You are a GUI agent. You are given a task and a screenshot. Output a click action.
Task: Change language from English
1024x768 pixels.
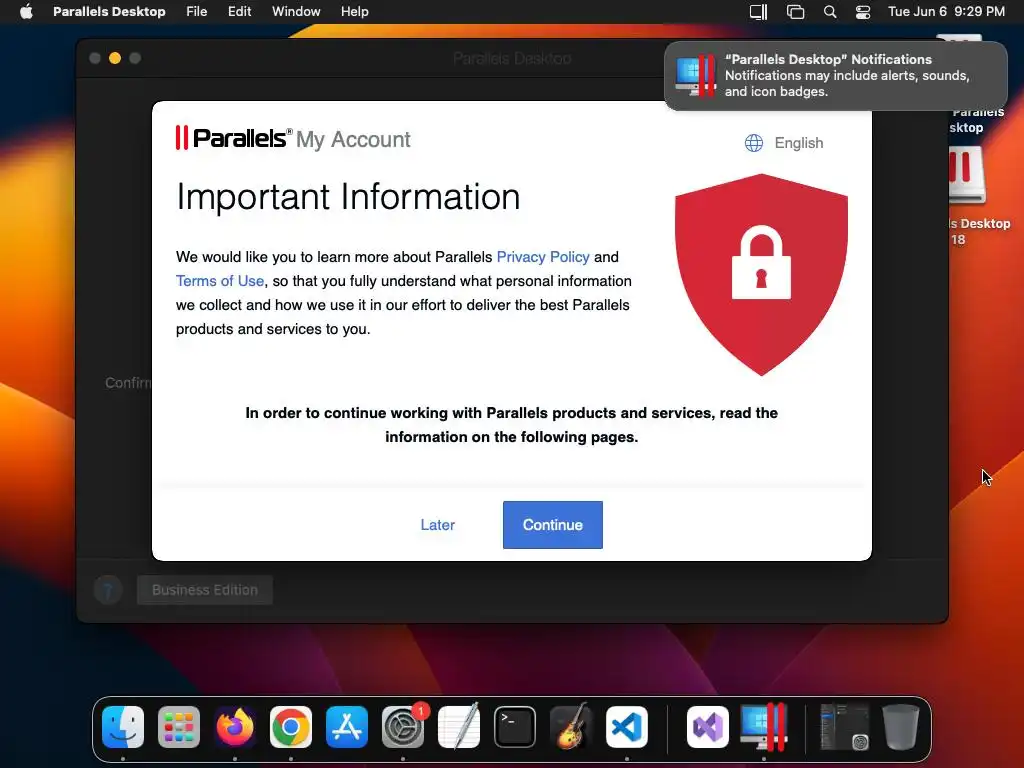798,143
